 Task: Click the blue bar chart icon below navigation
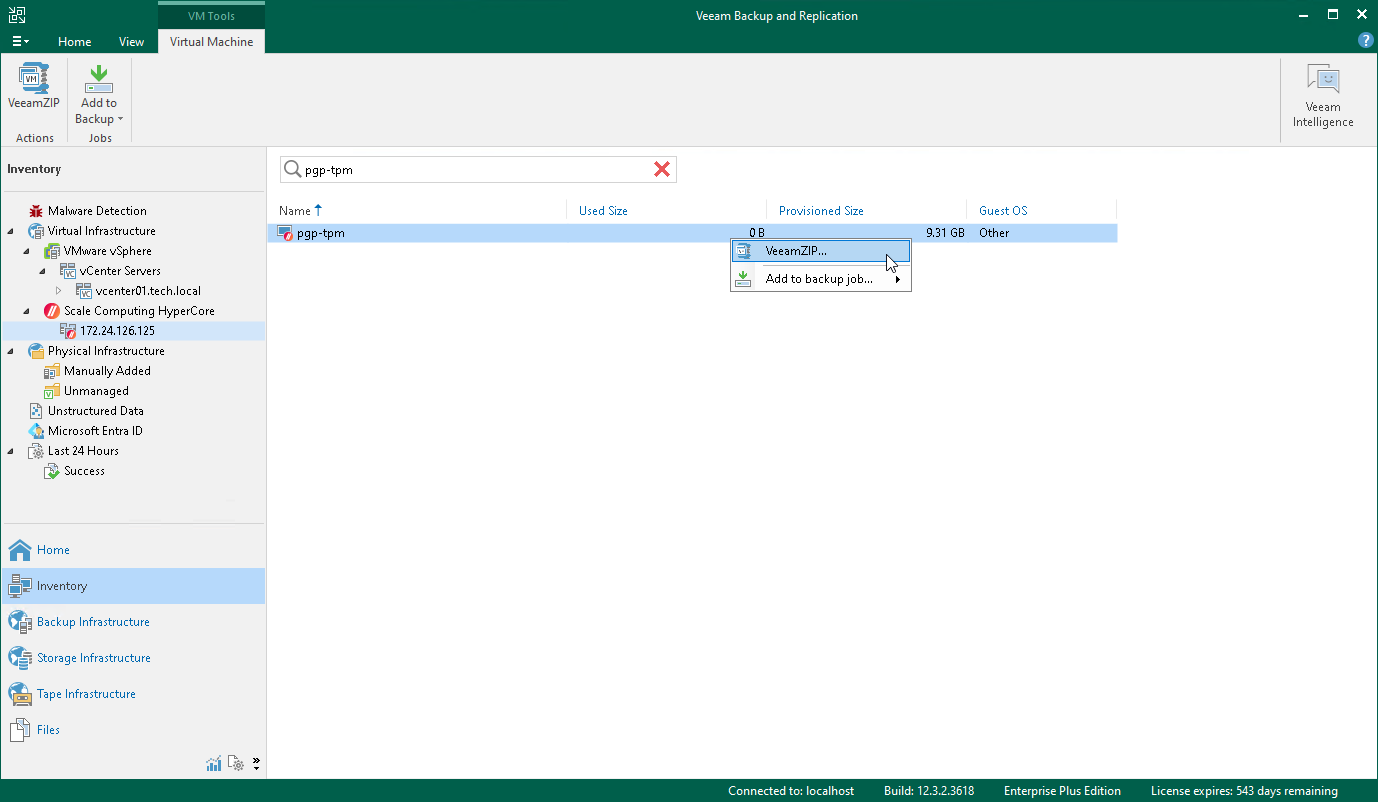[214, 764]
